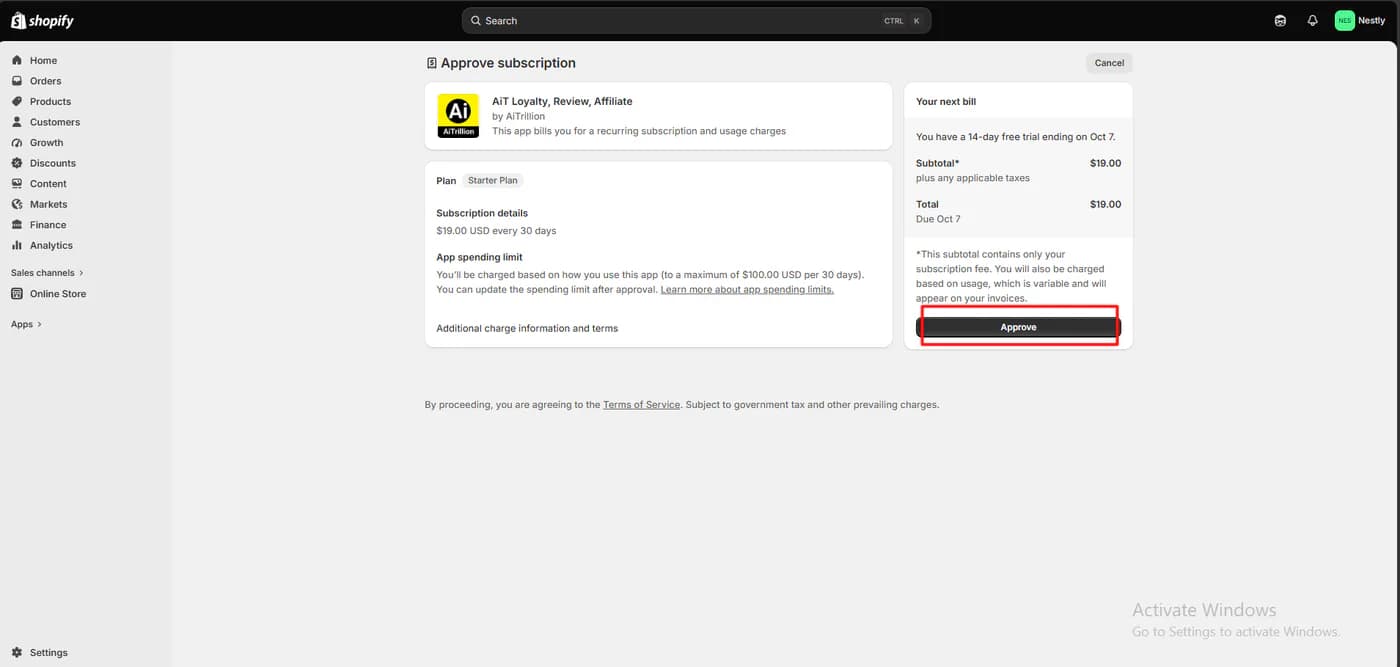Viewport: 1400px width, 667px height.
Task: Click the Shopify logo
Action: click(x=42, y=20)
